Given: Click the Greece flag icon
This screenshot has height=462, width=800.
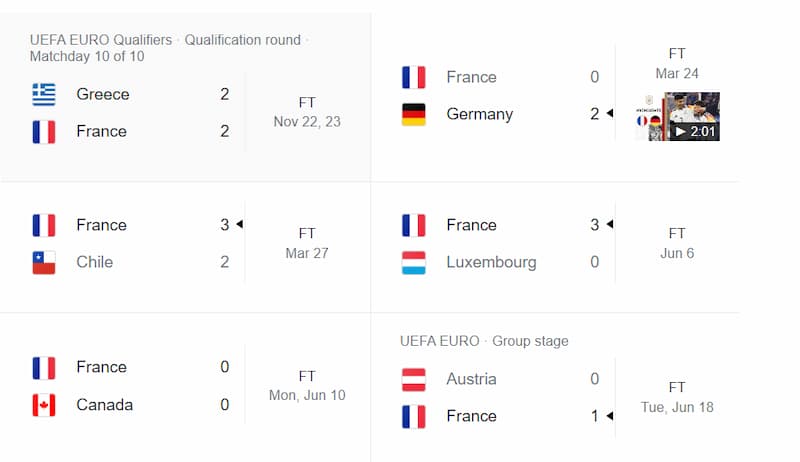Looking at the screenshot, I should point(44,94).
